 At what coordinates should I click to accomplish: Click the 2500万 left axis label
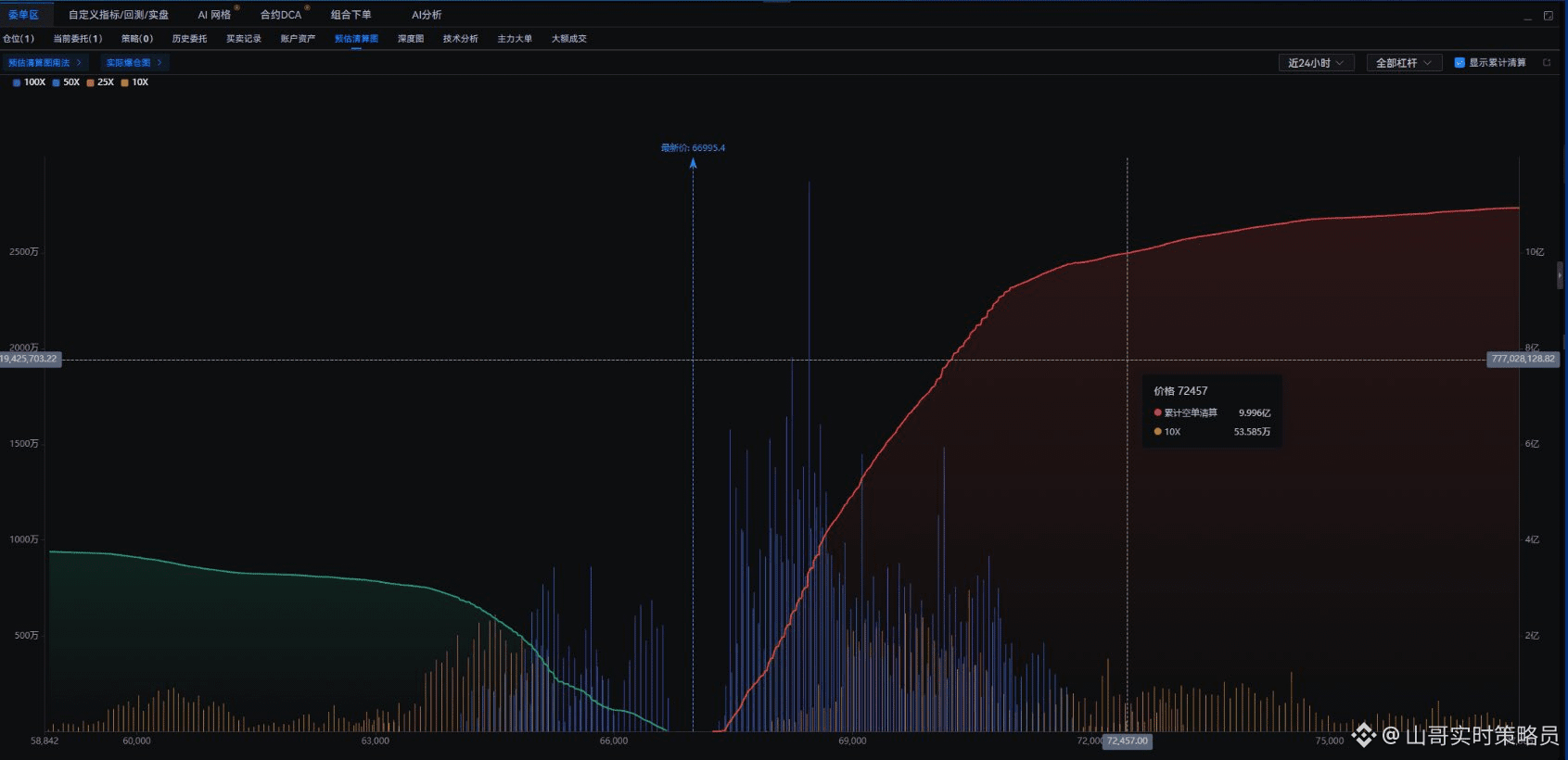tap(24, 252)
